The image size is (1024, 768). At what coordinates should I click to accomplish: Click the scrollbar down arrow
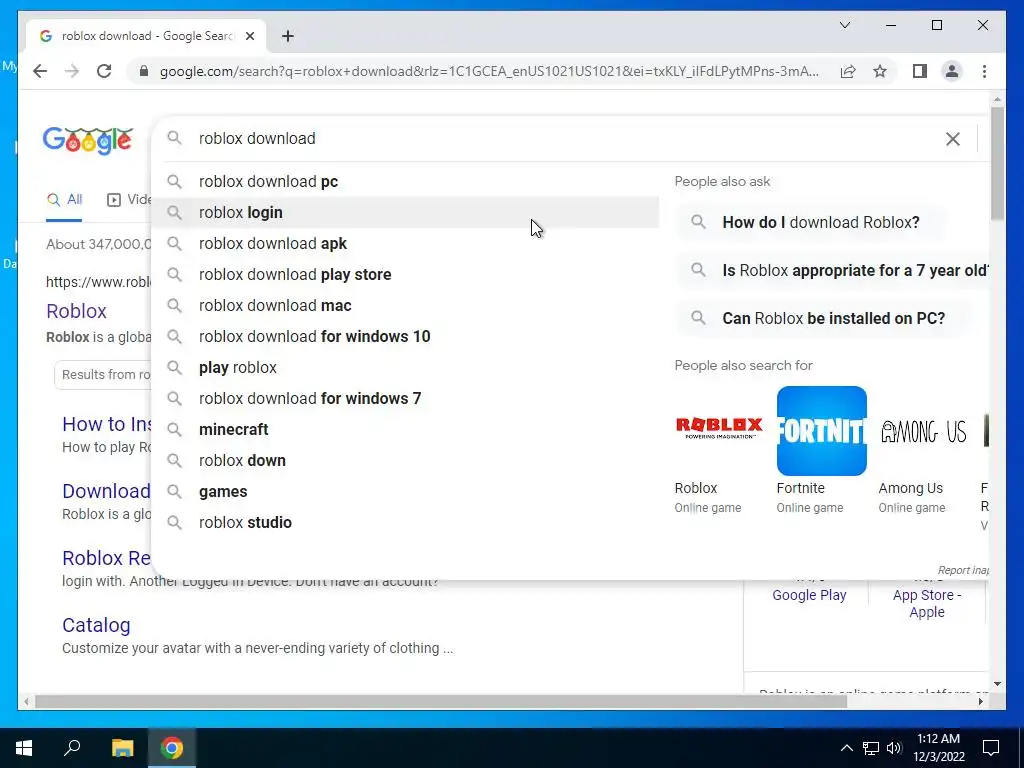pos(997,684)
